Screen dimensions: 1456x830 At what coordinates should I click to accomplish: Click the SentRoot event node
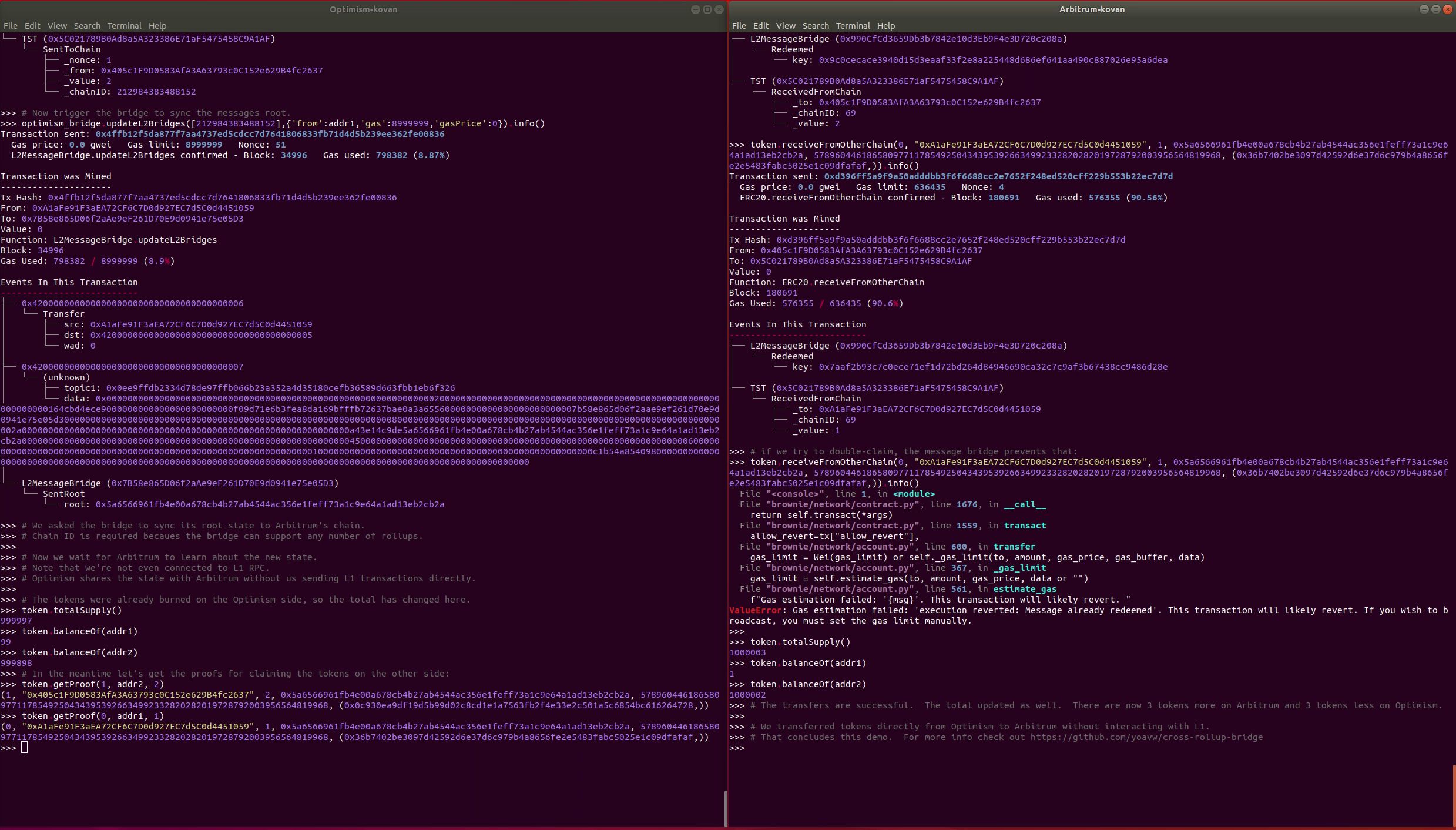pos(63,494)
